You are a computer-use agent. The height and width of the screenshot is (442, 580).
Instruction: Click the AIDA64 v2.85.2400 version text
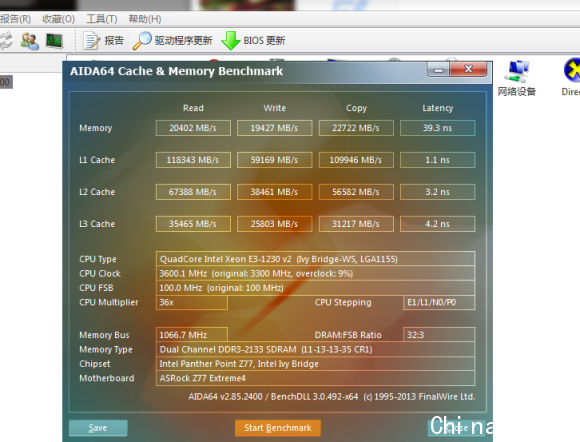(x=332, y=397)
